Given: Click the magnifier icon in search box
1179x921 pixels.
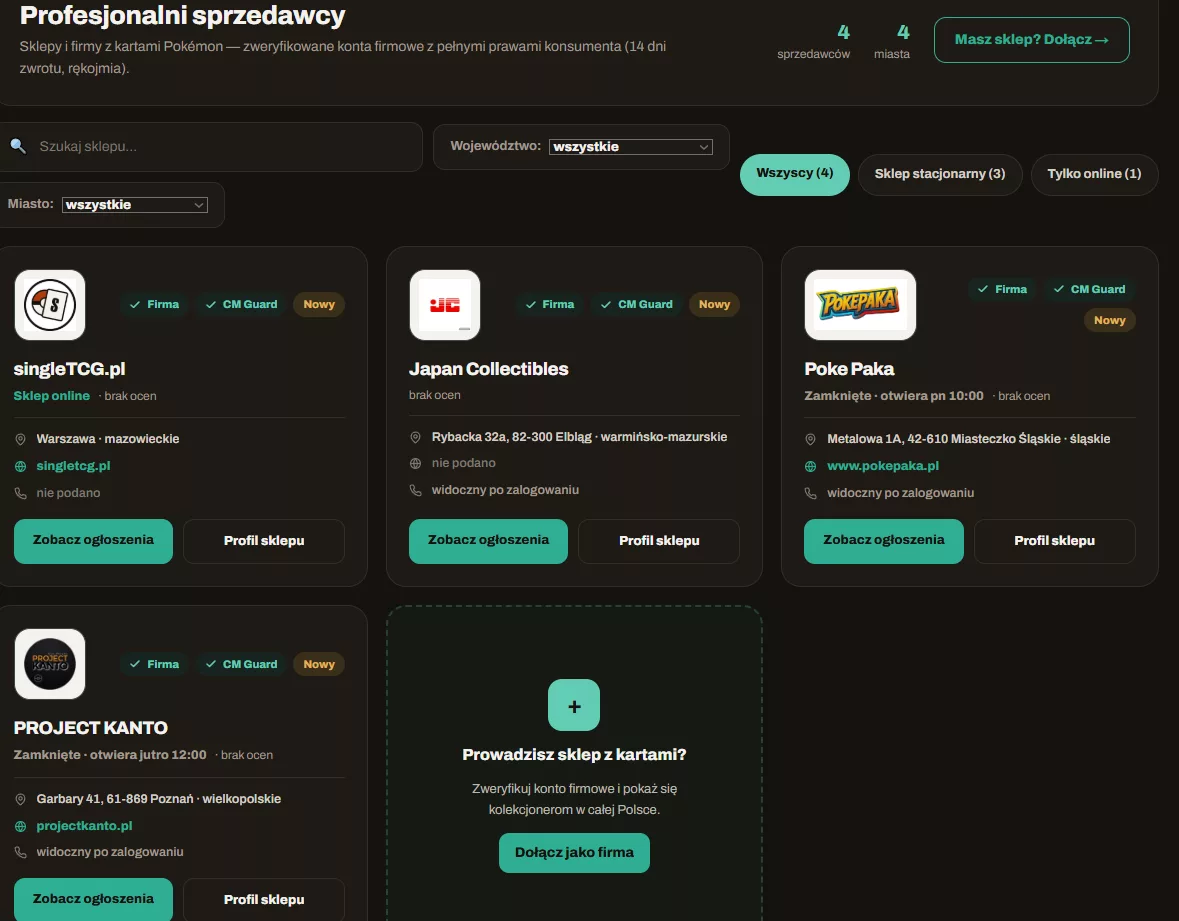Looking at the screenshot, I should tap(18, 146).
